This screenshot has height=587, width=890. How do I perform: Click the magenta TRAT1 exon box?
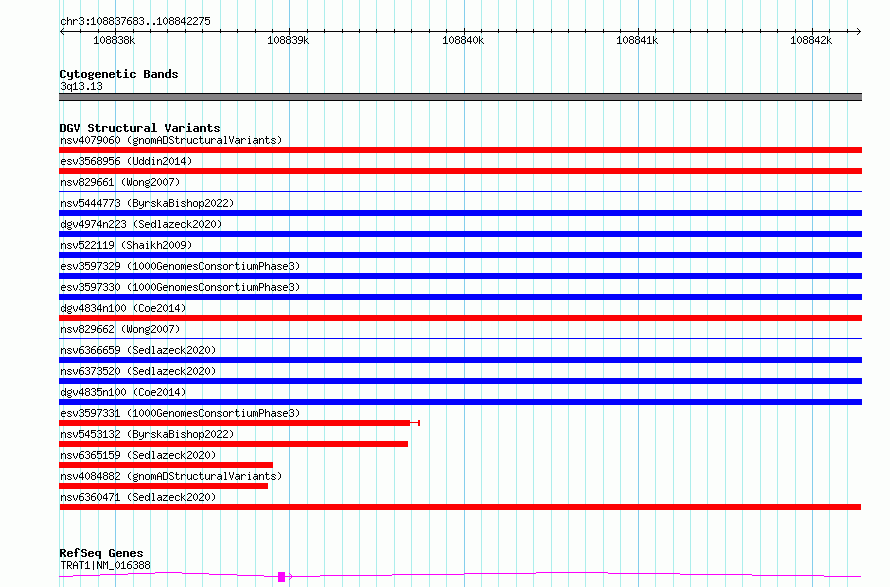(x=282, y=577)
